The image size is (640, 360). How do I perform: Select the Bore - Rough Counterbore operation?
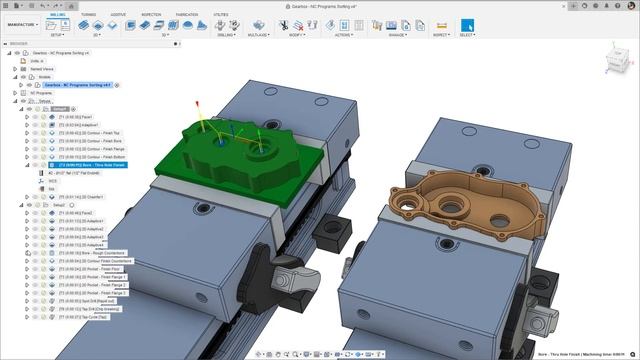click(91, 253)
